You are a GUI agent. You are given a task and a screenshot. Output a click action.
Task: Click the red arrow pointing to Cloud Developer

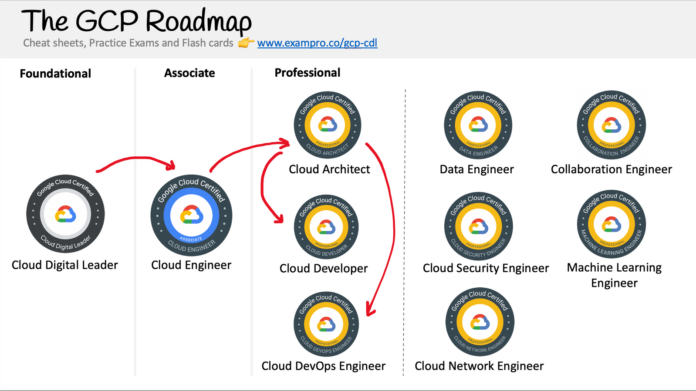271,187
